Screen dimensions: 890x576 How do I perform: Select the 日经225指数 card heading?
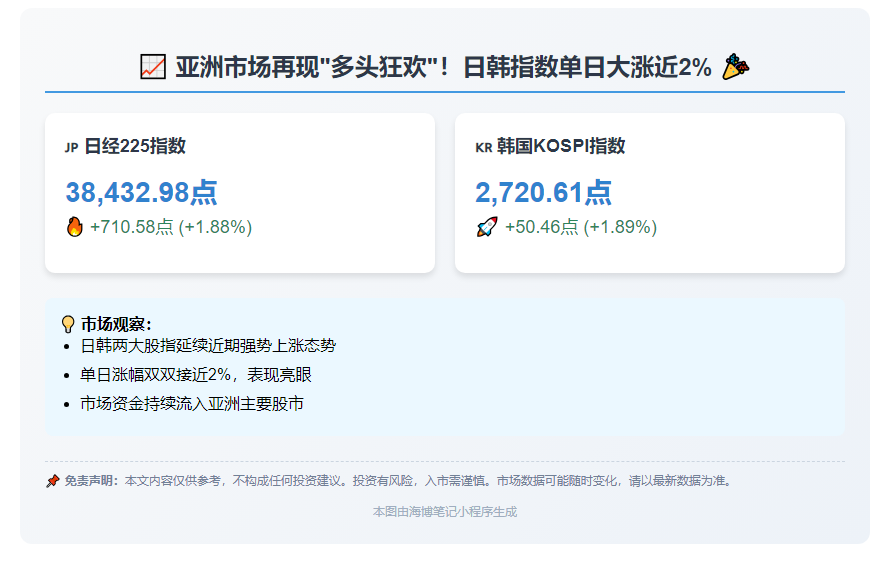click(x=135, y=146)
